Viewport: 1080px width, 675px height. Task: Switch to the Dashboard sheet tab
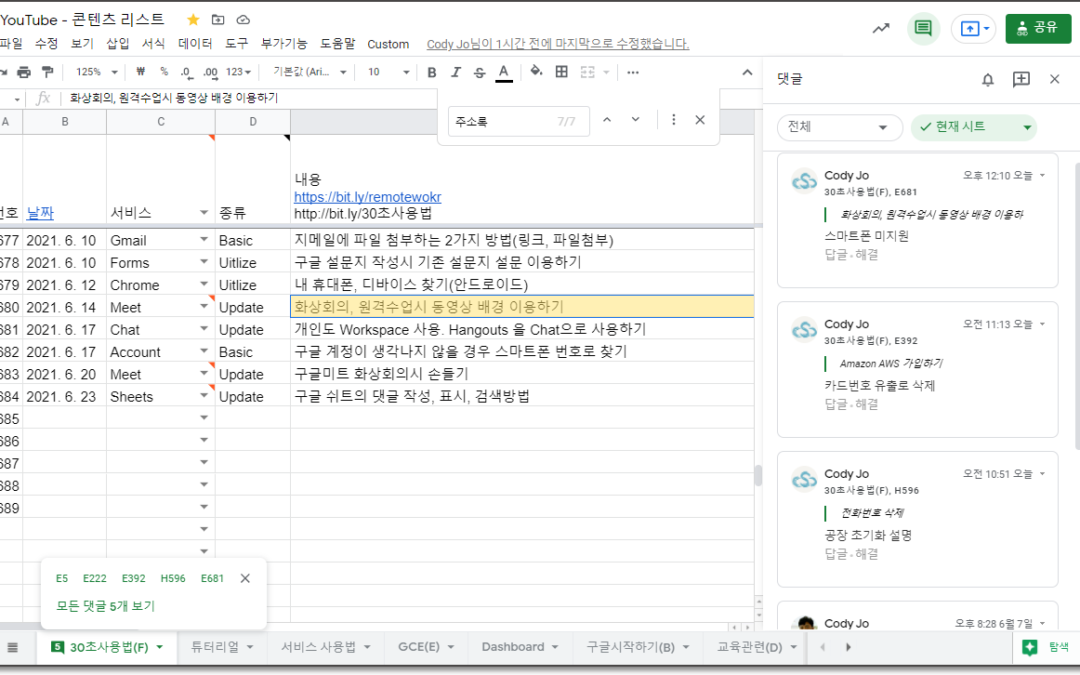519,647
